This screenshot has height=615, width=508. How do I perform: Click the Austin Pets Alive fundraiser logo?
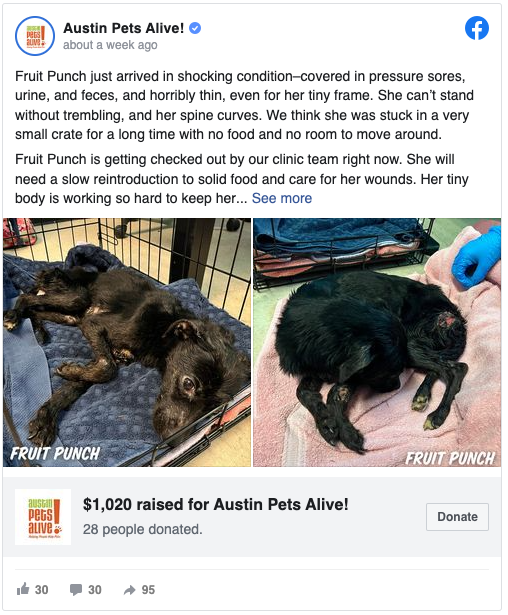coord(43,517)
